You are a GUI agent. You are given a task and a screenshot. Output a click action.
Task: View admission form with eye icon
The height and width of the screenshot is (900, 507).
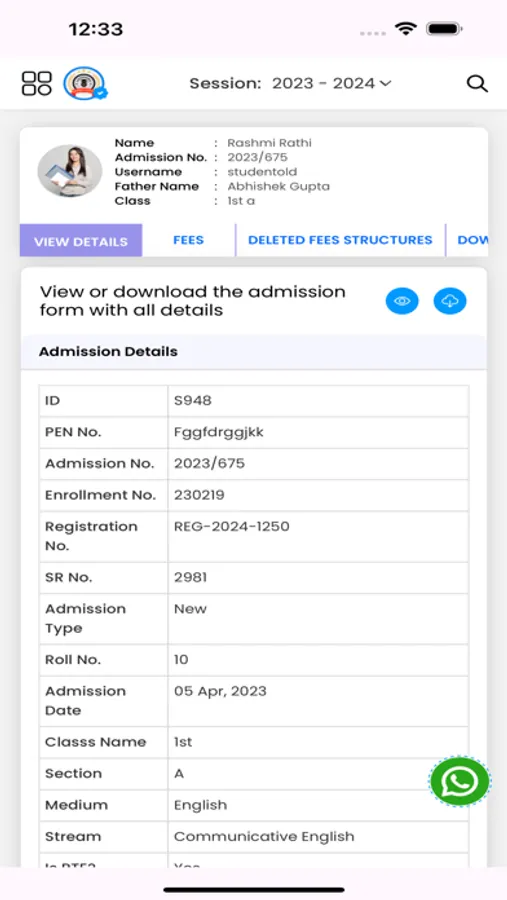point(402,301)
